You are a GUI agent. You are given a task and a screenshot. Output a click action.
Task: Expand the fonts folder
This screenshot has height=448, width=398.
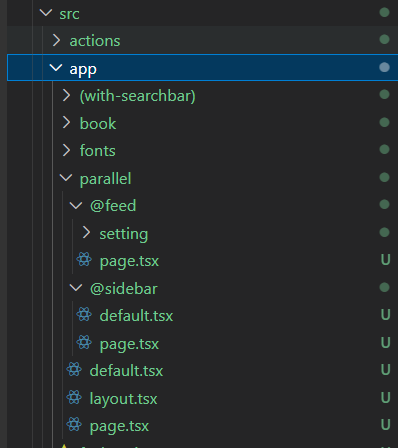coord(66,150)
